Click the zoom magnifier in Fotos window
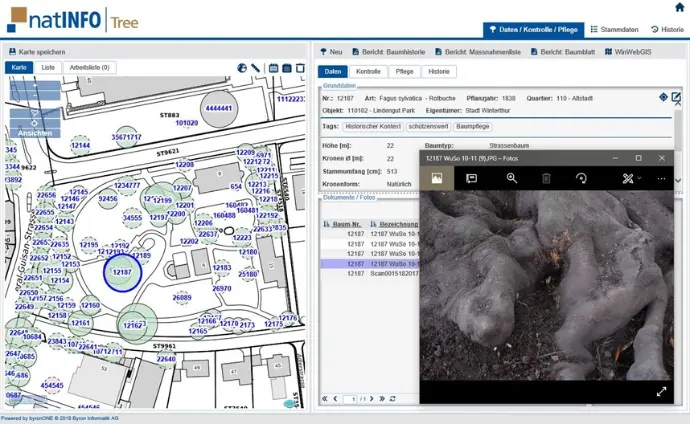690x424 pixels. coord(511,178)
